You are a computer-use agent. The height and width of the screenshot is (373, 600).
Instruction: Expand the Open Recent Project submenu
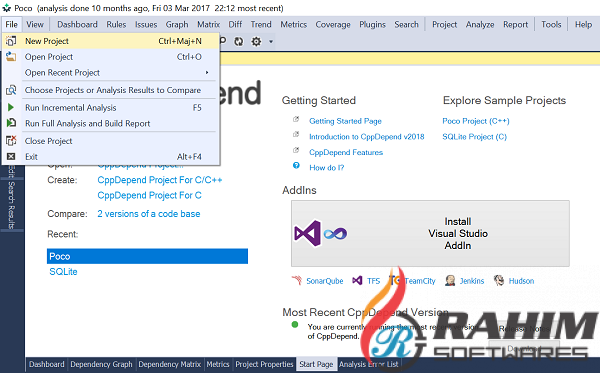[111, 72]
